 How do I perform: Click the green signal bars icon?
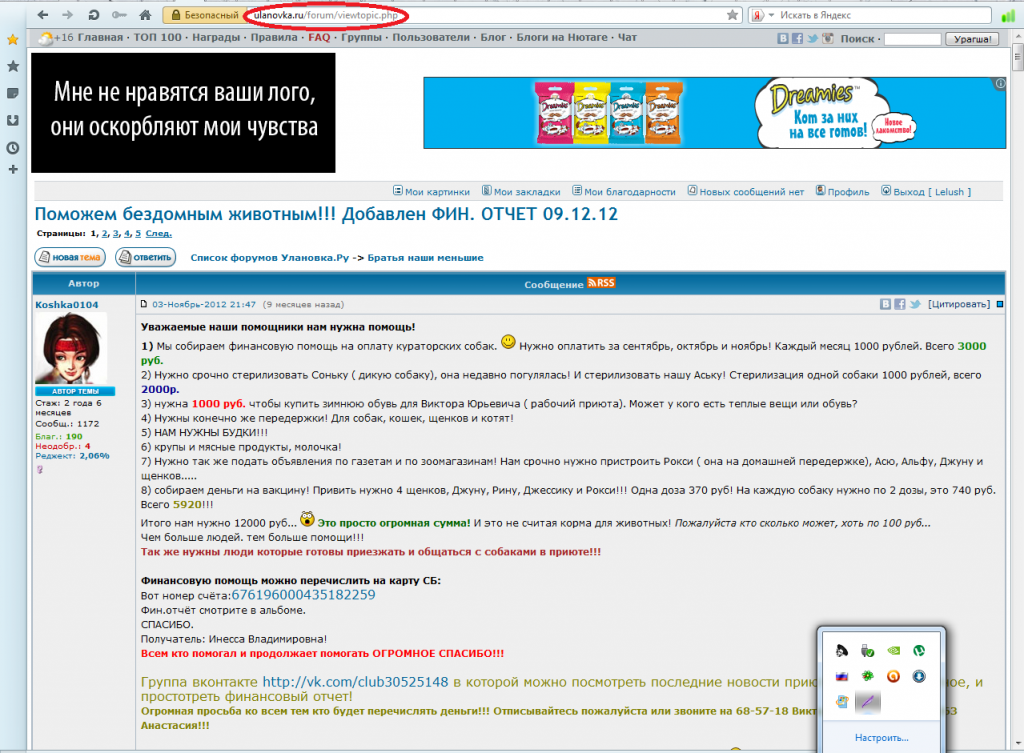pyautogui.click(x=1008, y=16)
